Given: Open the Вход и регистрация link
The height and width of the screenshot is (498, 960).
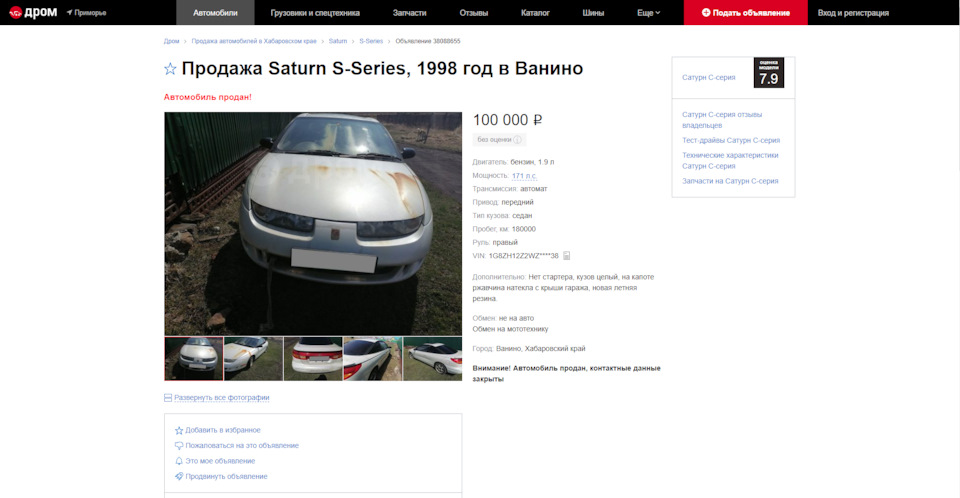Looking at the screenshot, I should pos(853,12).
